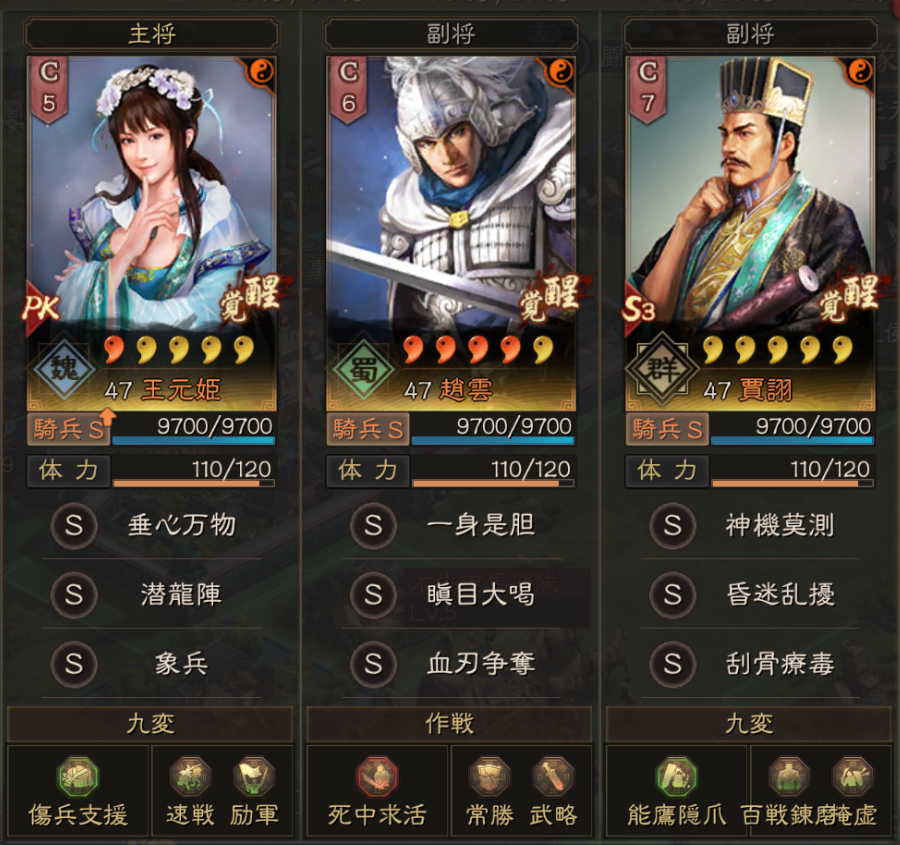Select the 励軍 trait icon
This screenshot has height=845, width=900.
[254, 777]
